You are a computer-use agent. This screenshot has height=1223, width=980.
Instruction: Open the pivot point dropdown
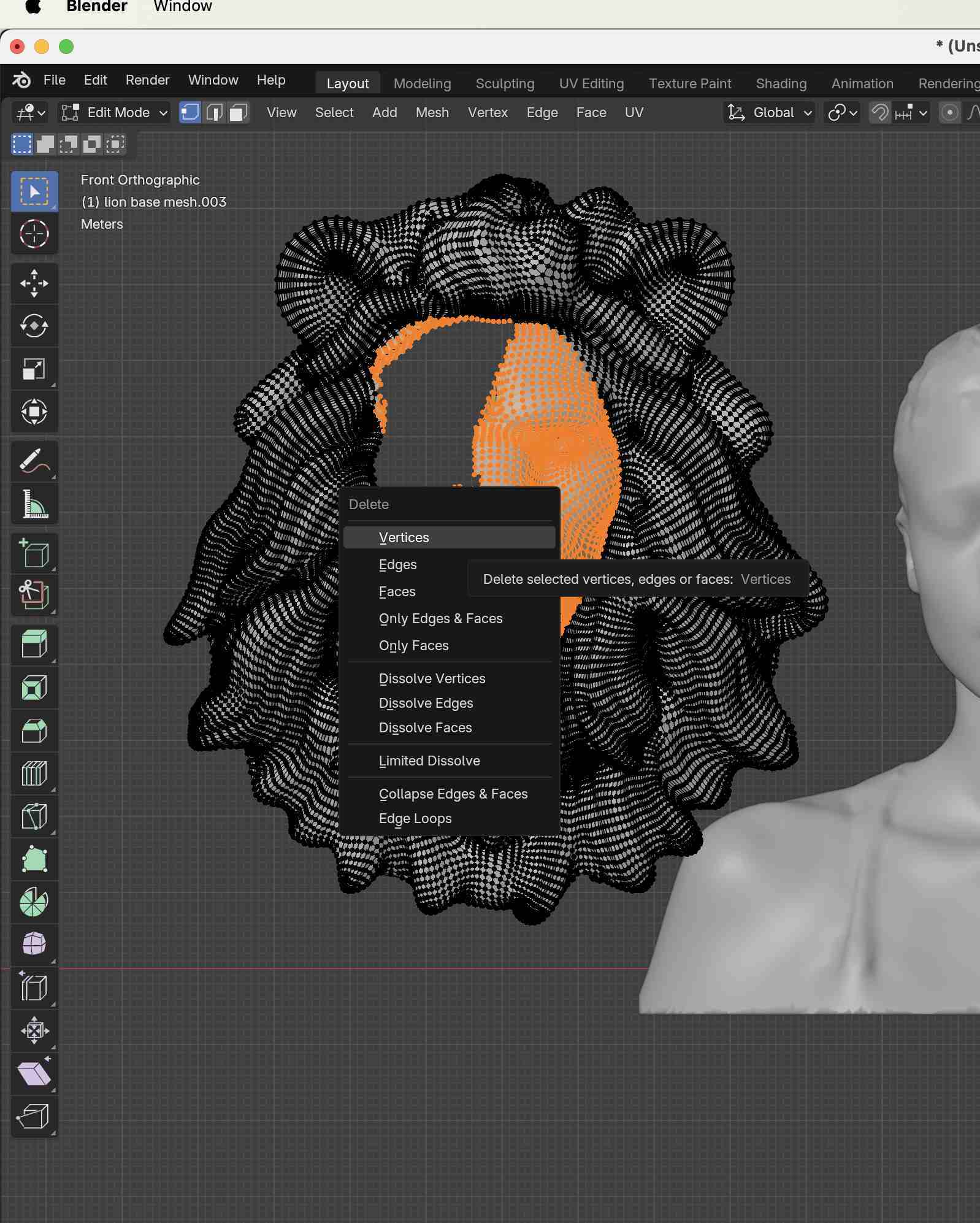[842, 112]
